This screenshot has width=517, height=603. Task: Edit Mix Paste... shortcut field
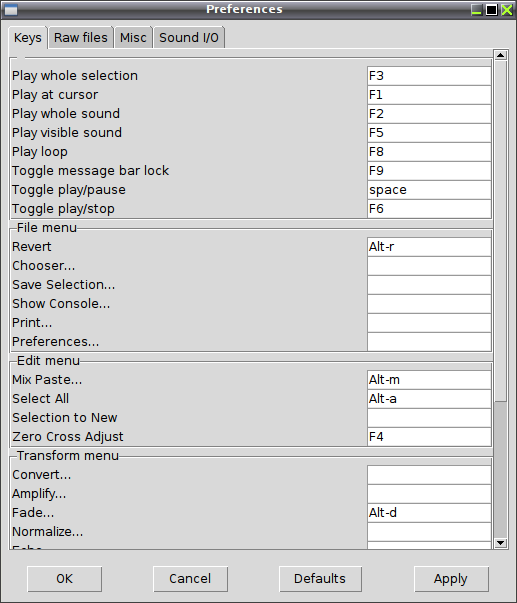(429, 380)
